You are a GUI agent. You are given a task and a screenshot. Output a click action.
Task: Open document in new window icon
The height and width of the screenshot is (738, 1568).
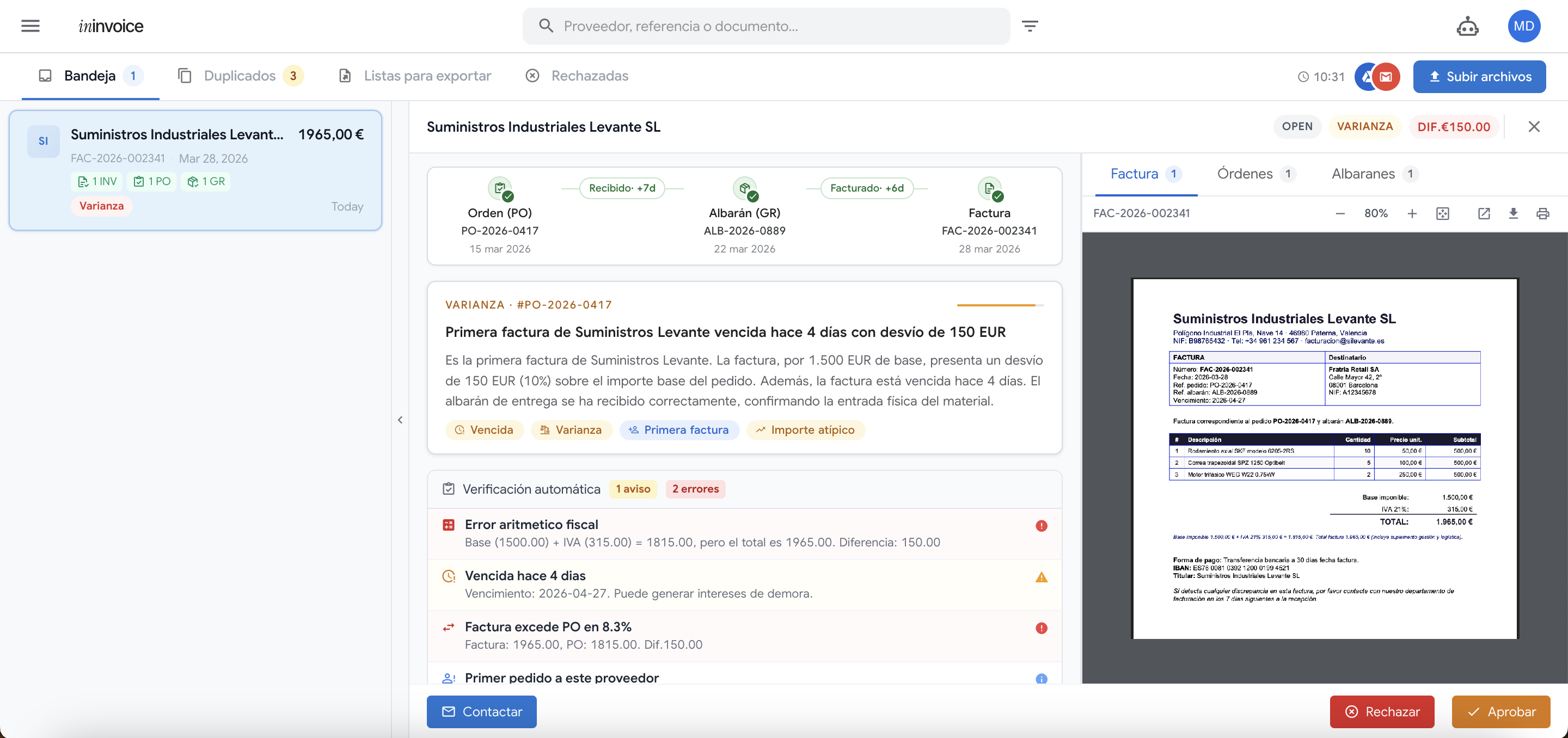1484,213
